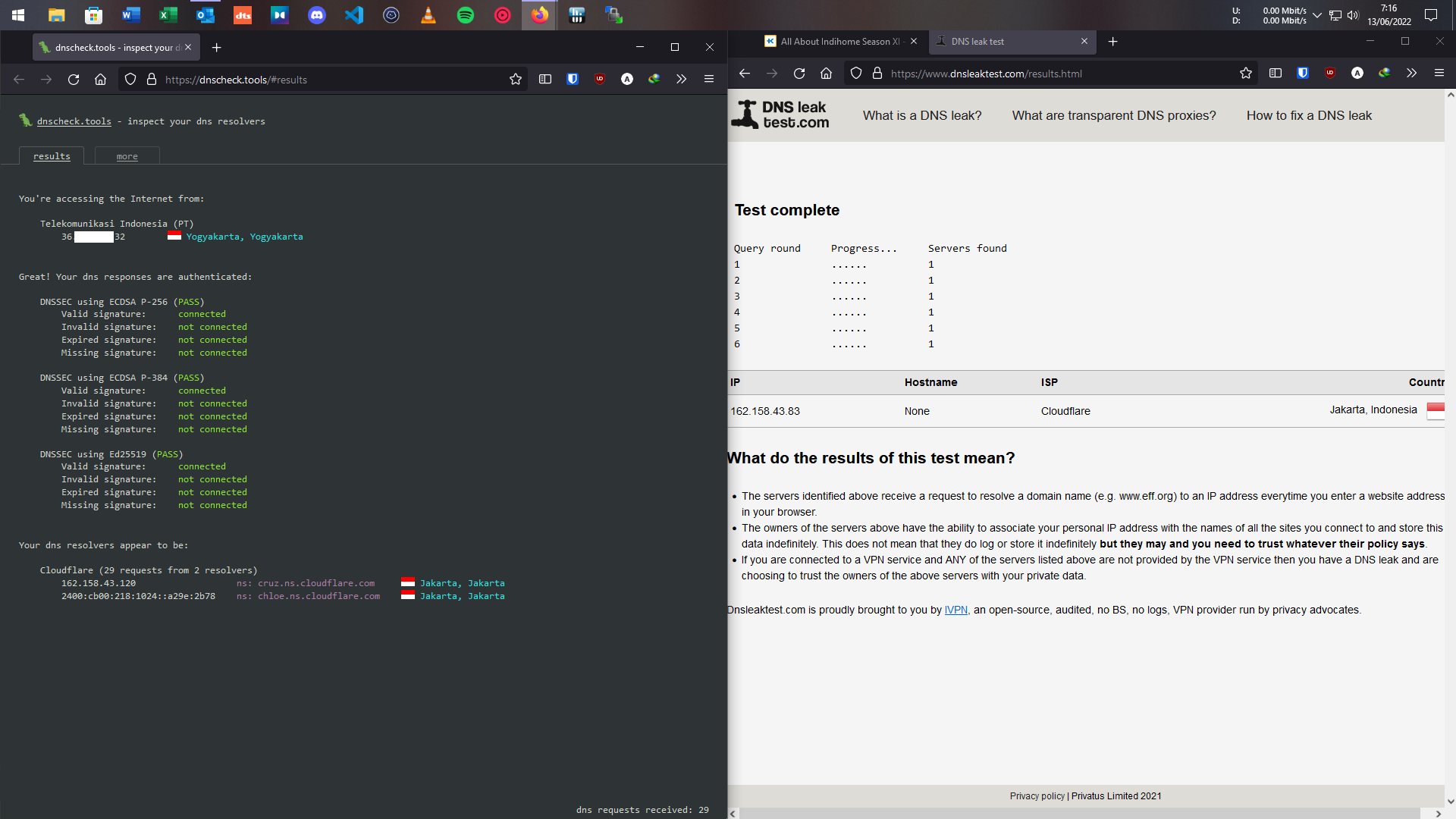Select resolver IP 162.158.43.120 text

point(99,583)
